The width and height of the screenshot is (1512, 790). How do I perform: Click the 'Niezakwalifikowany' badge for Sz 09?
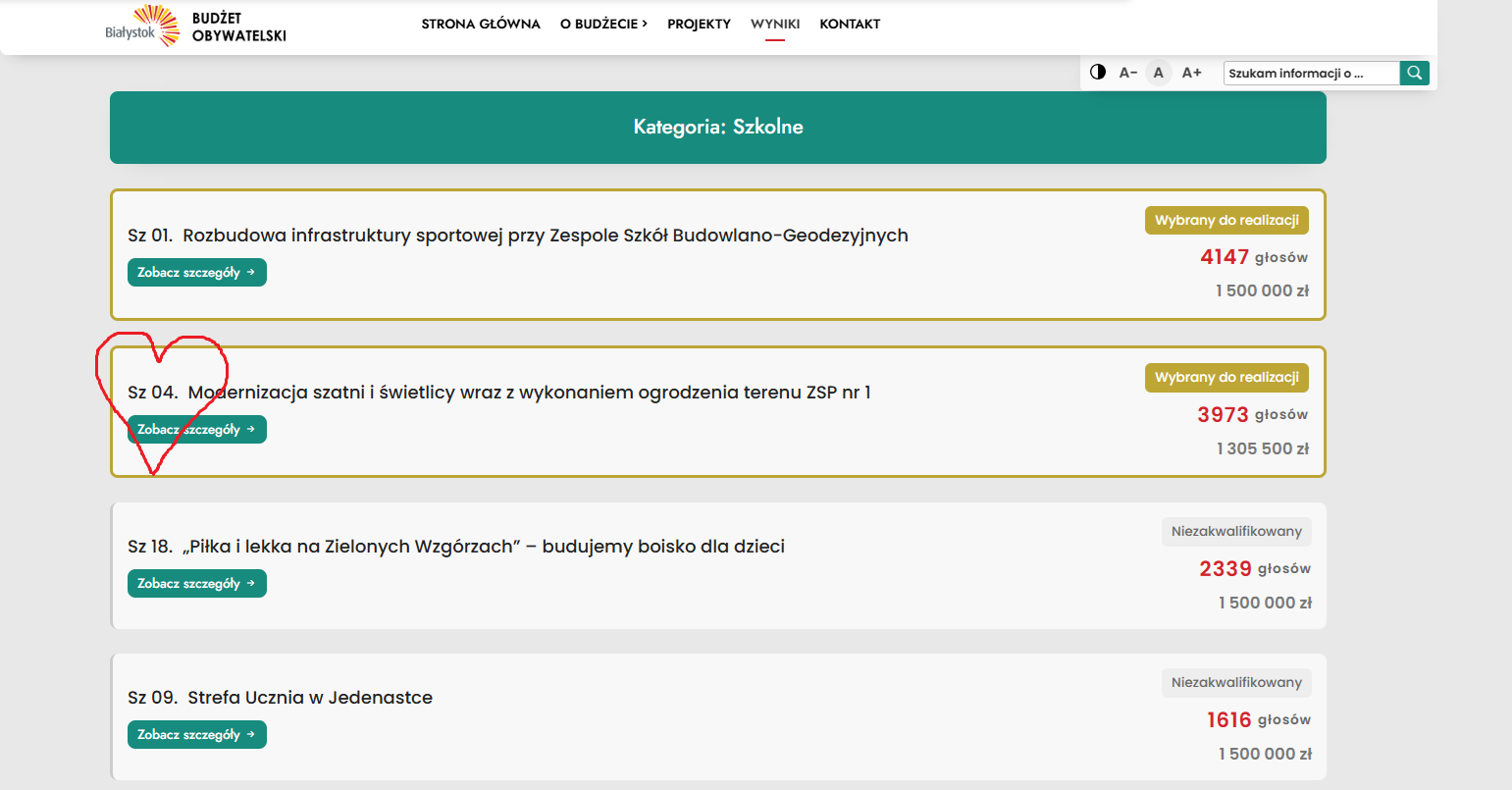(x=1236, y=683)
